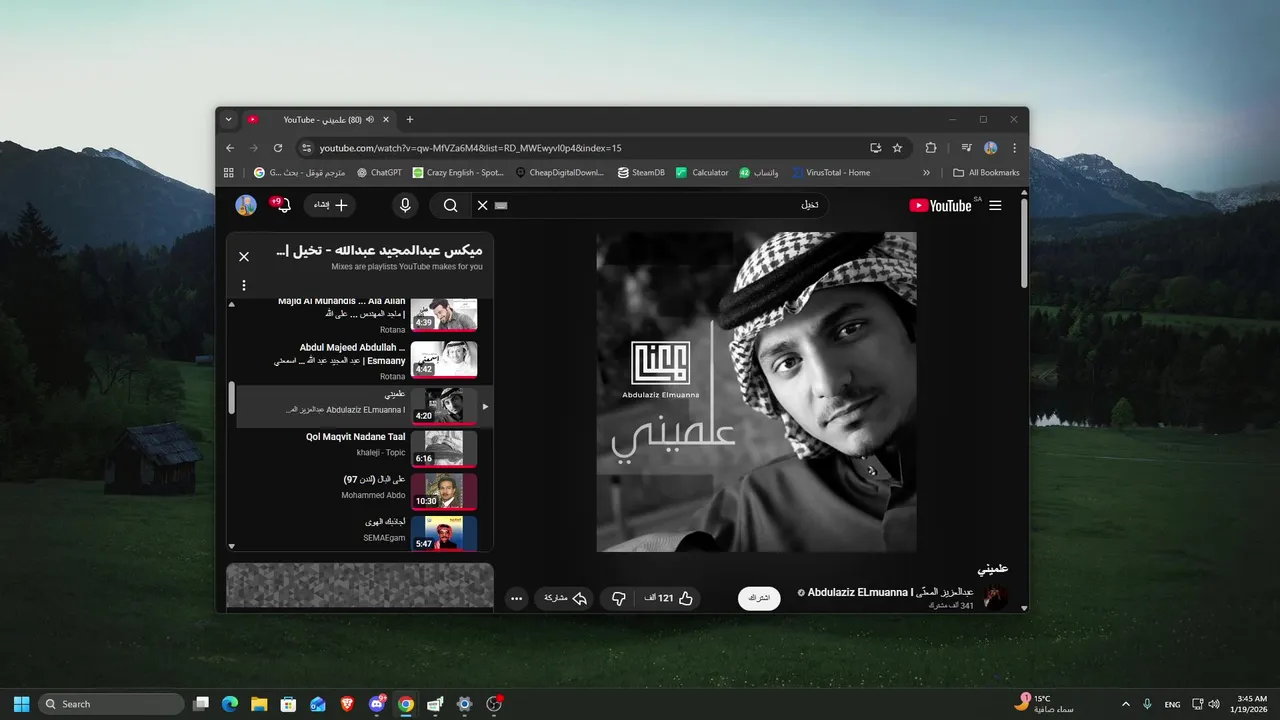Screen dimensions: 1280x720
Task: Open the YouTube account avatar menu
Action: coord(246,205)
